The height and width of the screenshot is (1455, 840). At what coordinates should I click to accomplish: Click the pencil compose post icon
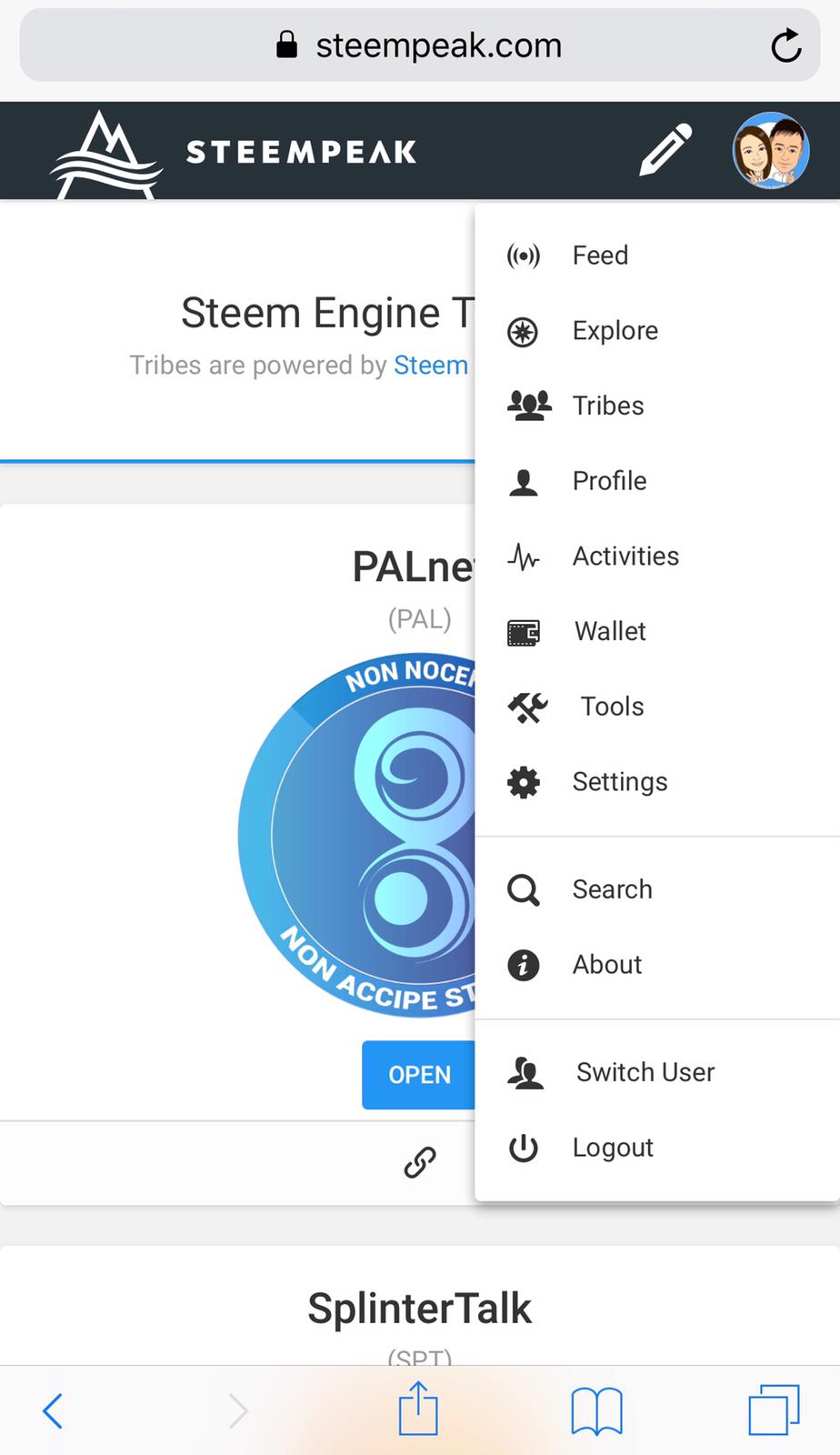665,149
